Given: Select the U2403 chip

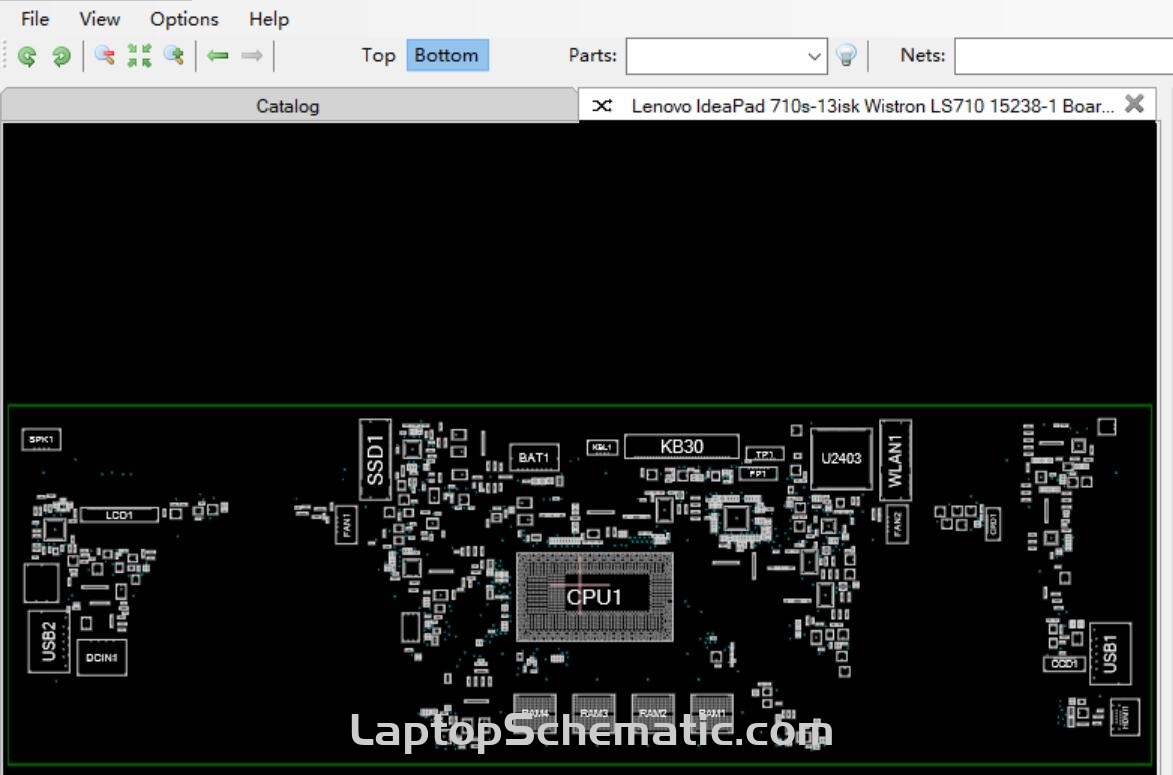Looking at the screenshot, I should [841, 459].
